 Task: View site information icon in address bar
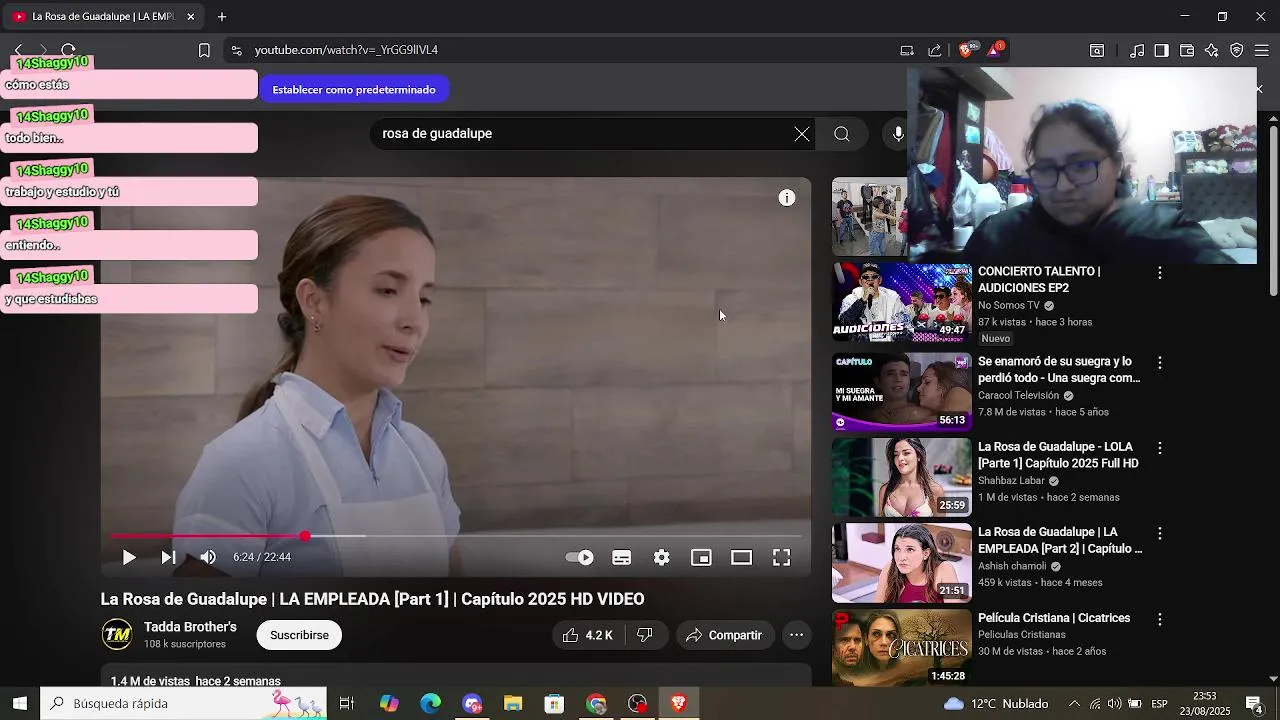tap(235, 50)
